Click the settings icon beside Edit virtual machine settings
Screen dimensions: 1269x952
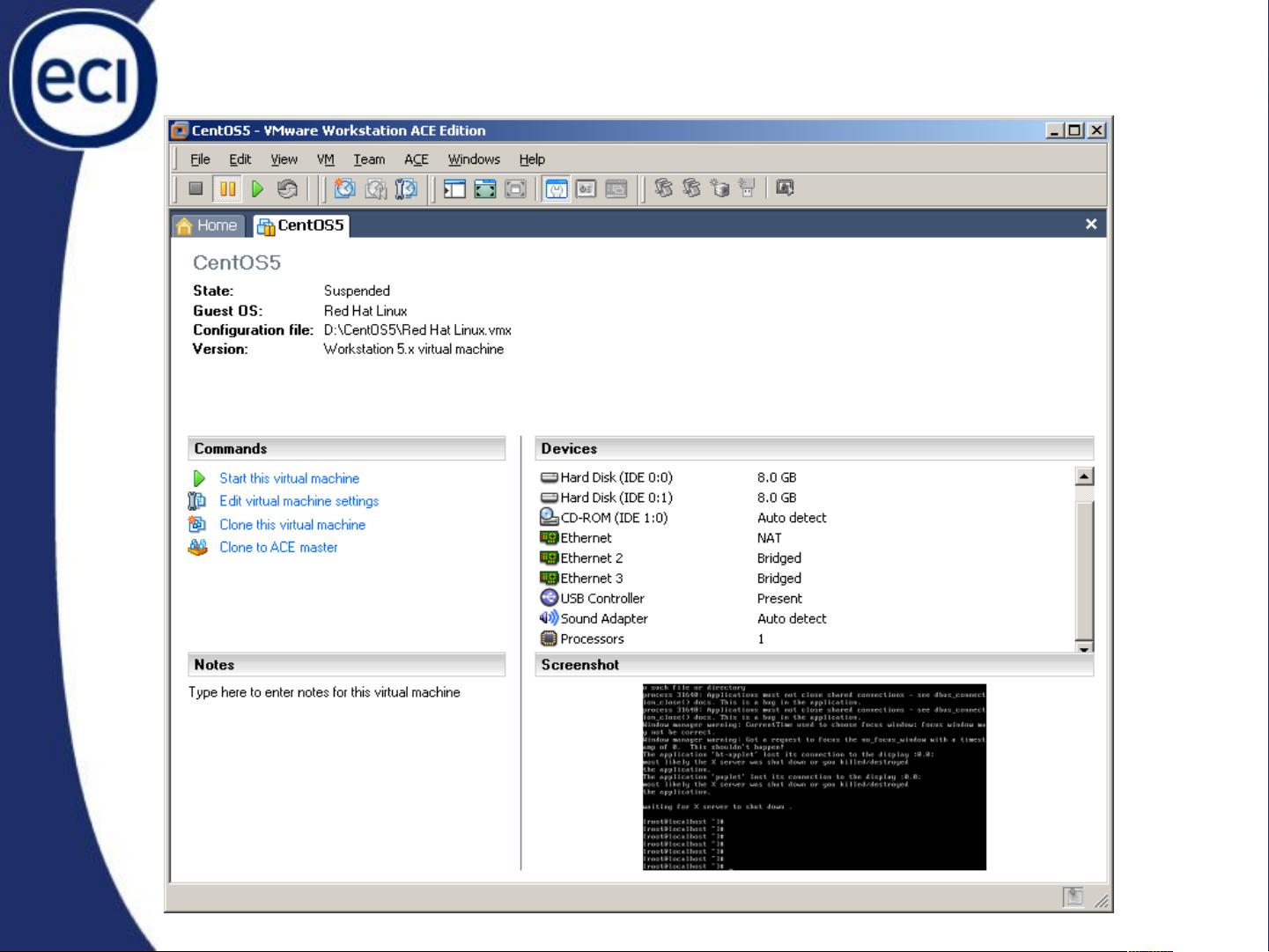tap(197, 501)
